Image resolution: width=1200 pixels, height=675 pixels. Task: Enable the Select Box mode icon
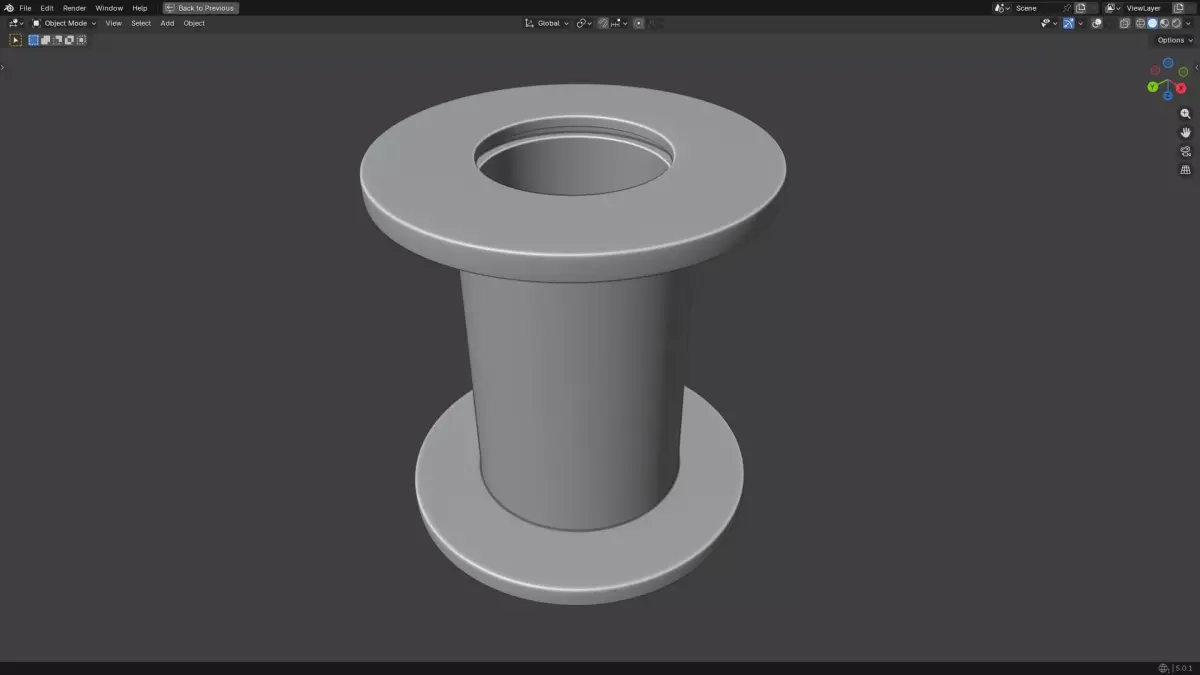(34, 40)
